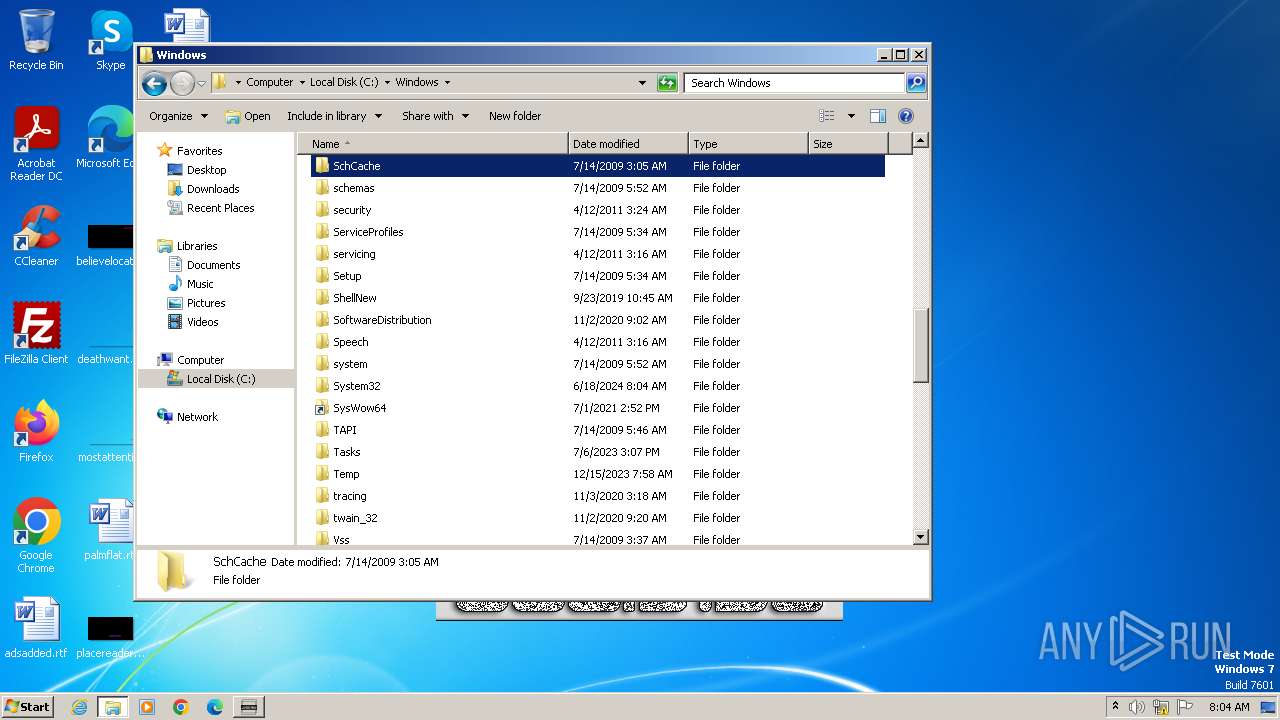
Task: Expand Windows breadcrumb arrow
Action: coord(447,83)
